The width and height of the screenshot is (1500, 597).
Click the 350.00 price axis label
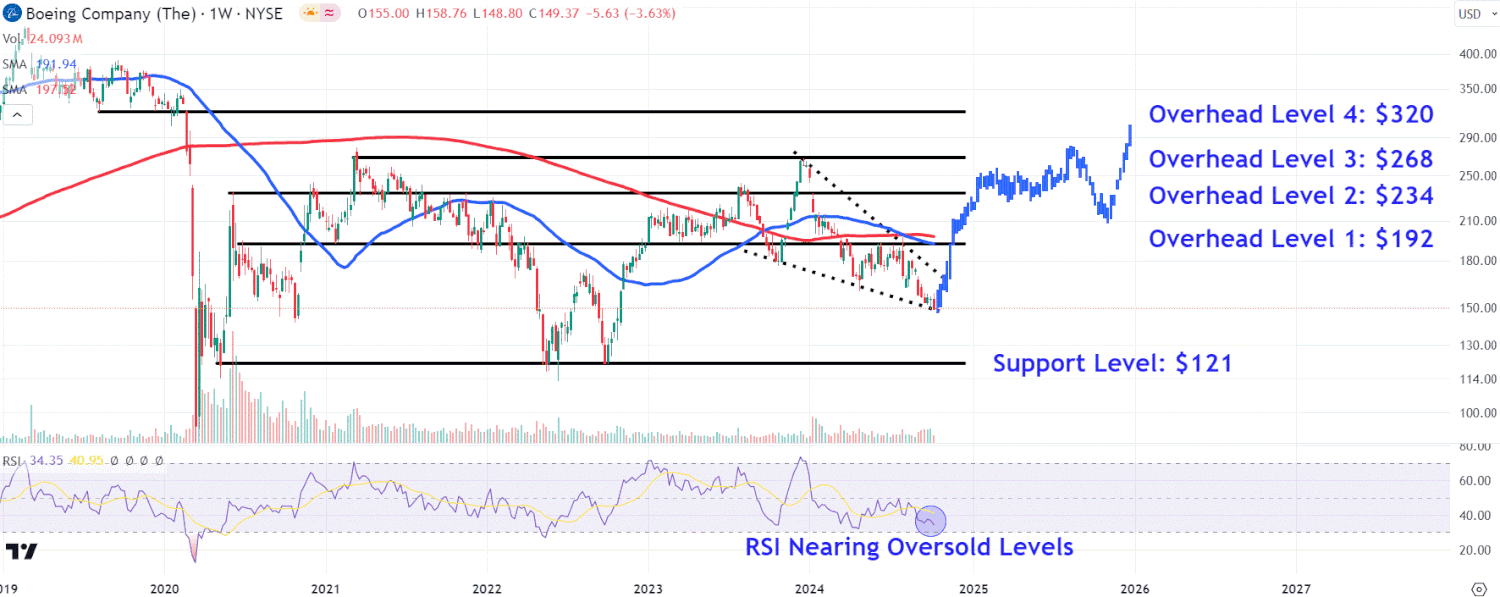tap(1476, 89)
